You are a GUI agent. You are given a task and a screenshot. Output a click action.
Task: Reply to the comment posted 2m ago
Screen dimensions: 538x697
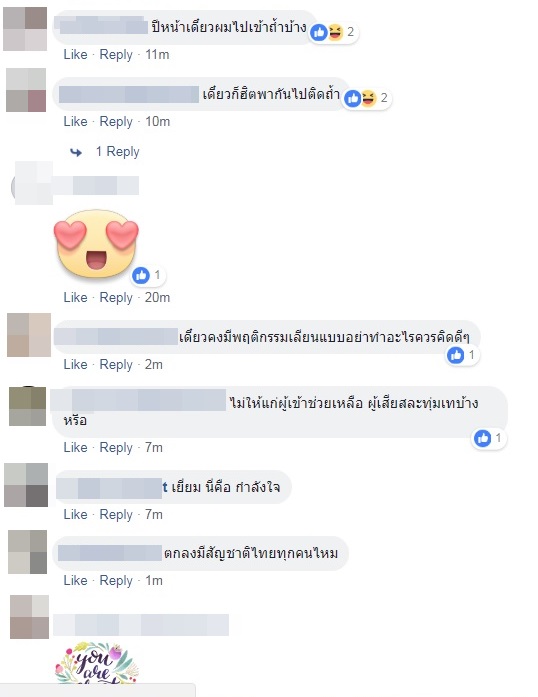pos(116,365)
